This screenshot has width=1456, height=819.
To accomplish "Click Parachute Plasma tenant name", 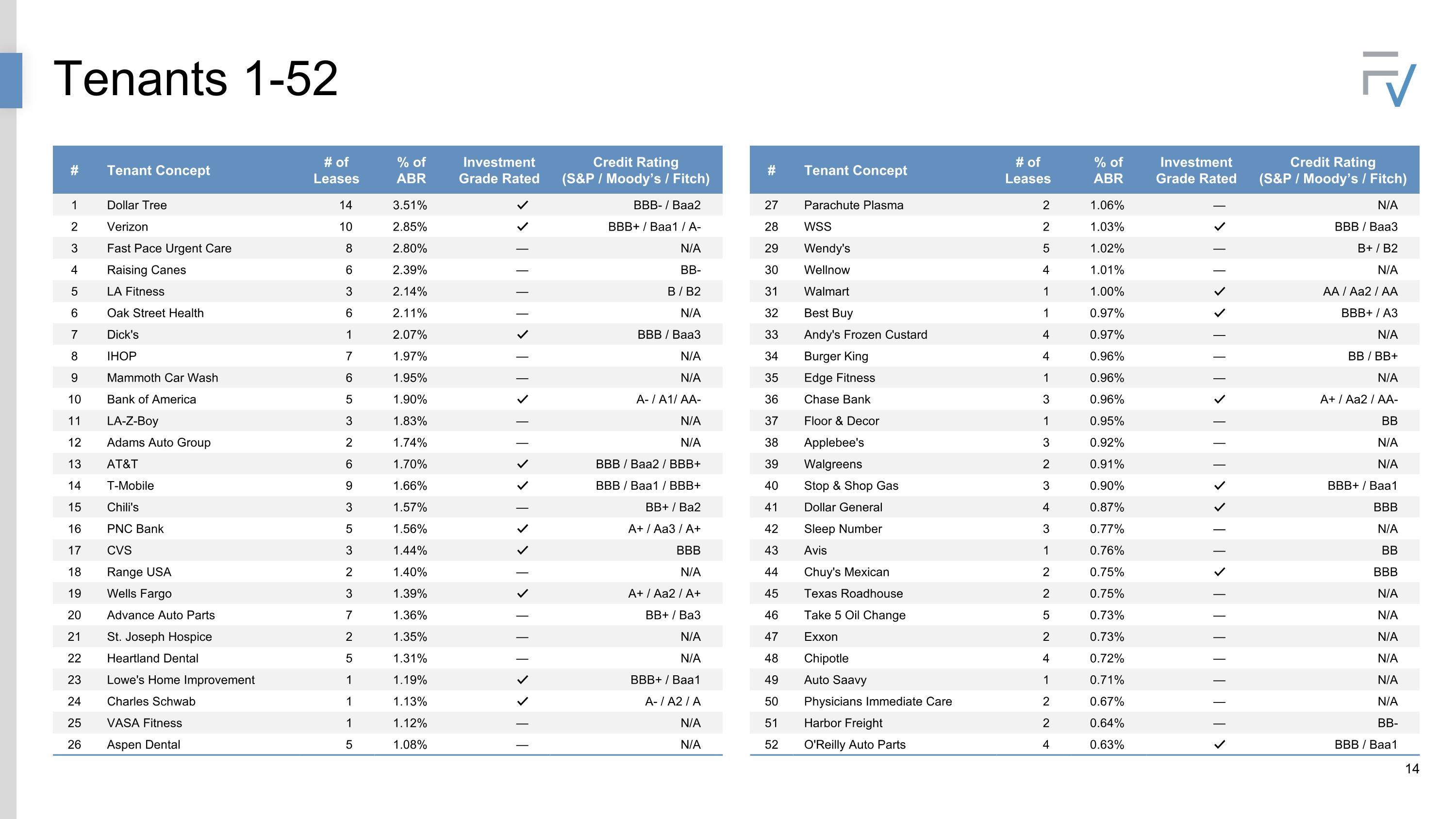I will 854,205.
